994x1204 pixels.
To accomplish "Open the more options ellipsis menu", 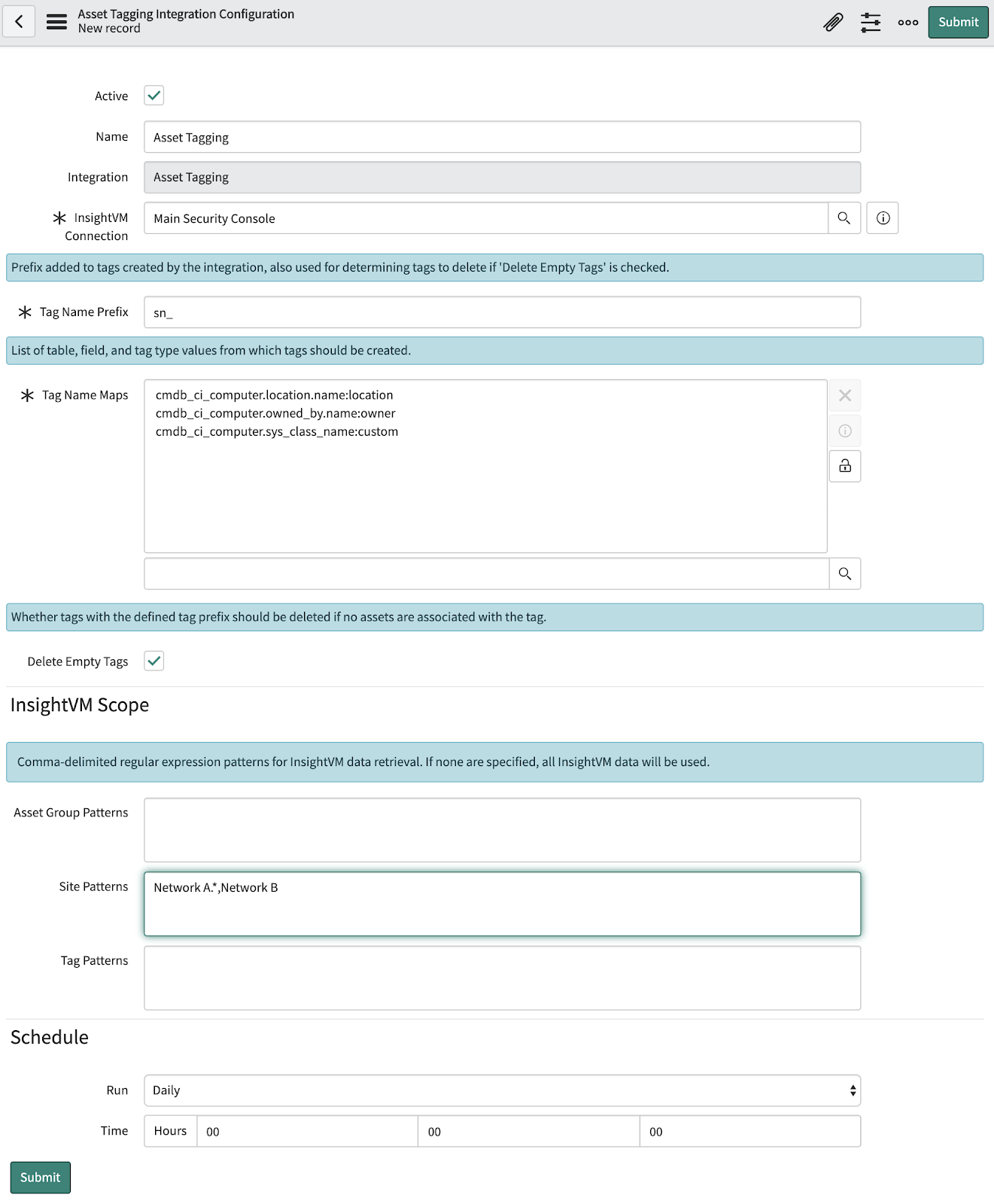I will click(x=908, y=23).
